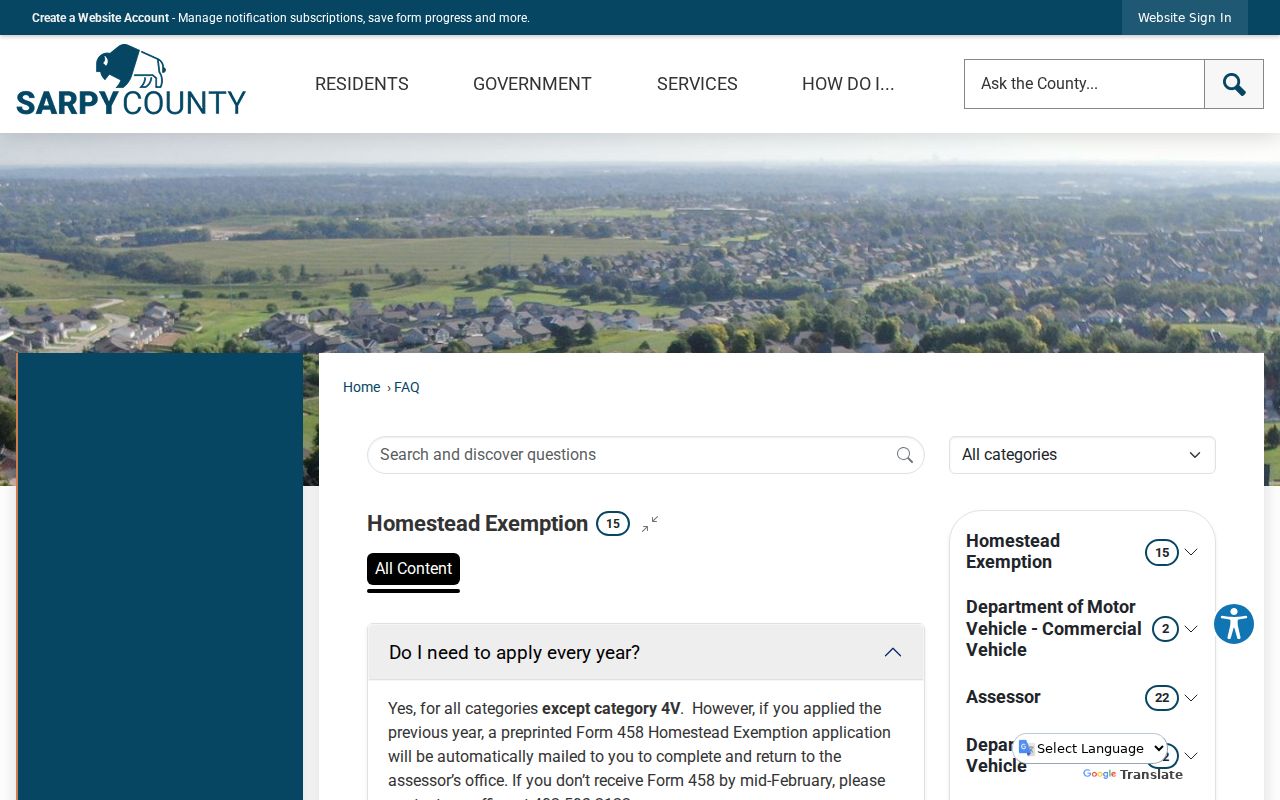Screen dimensions: 1280x800
Task: Open the All categories dropdown
Action: 1082,455
